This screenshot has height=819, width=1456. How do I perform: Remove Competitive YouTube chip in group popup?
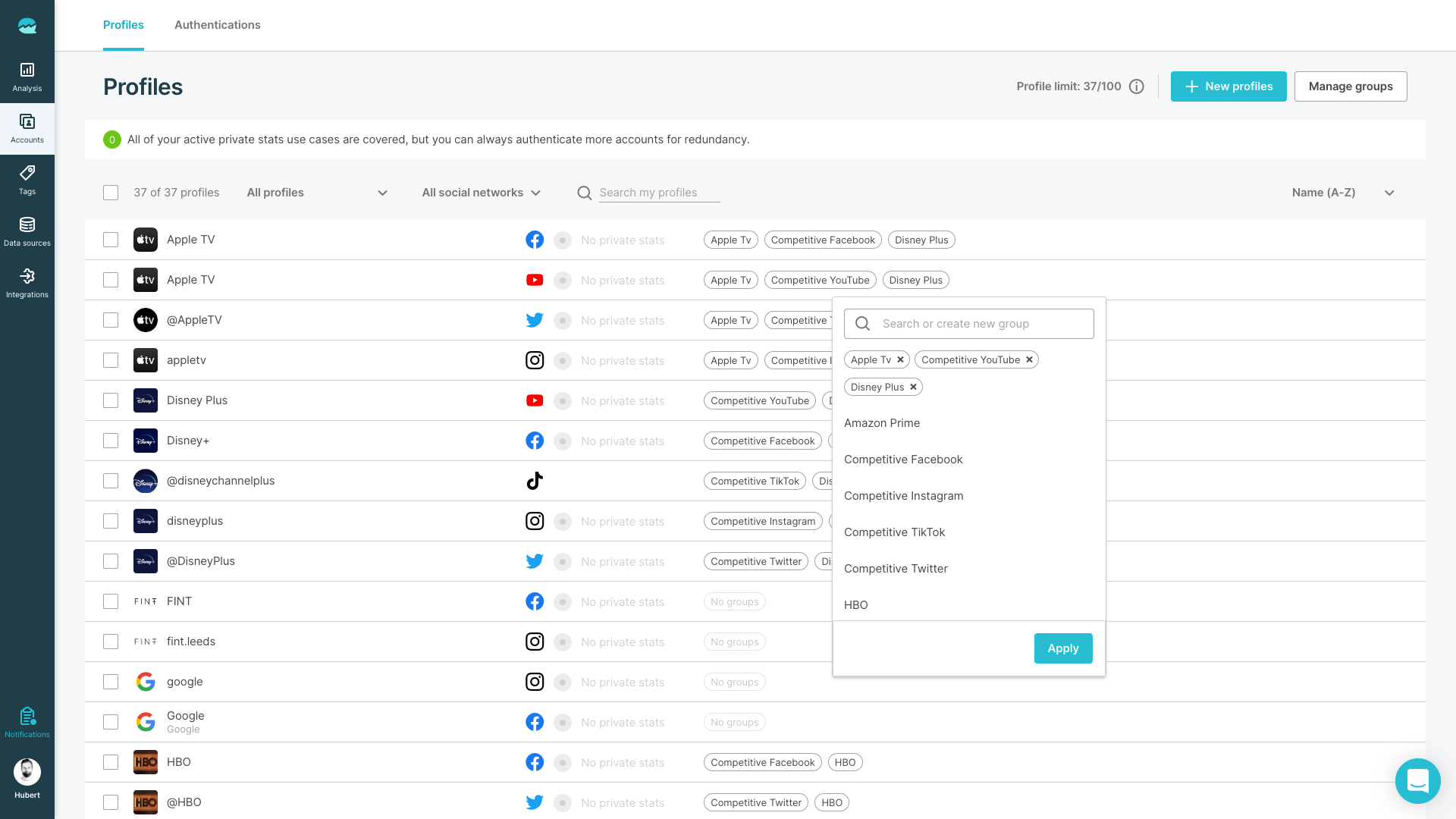(1029, 359)
